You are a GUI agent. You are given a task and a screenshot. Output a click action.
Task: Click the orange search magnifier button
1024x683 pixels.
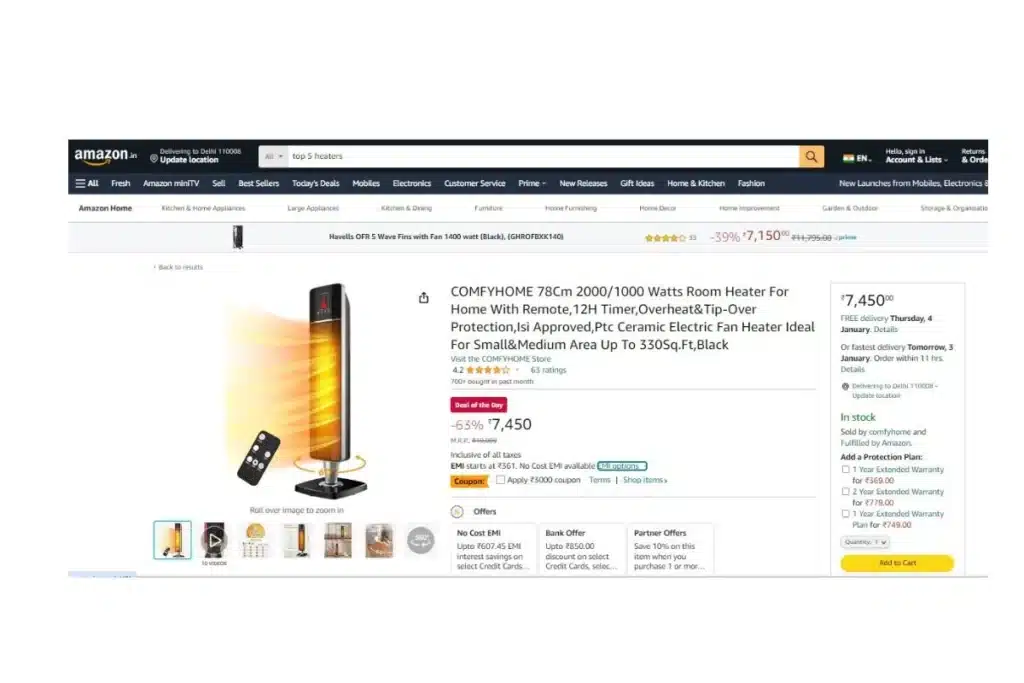[x=811, y=157]
